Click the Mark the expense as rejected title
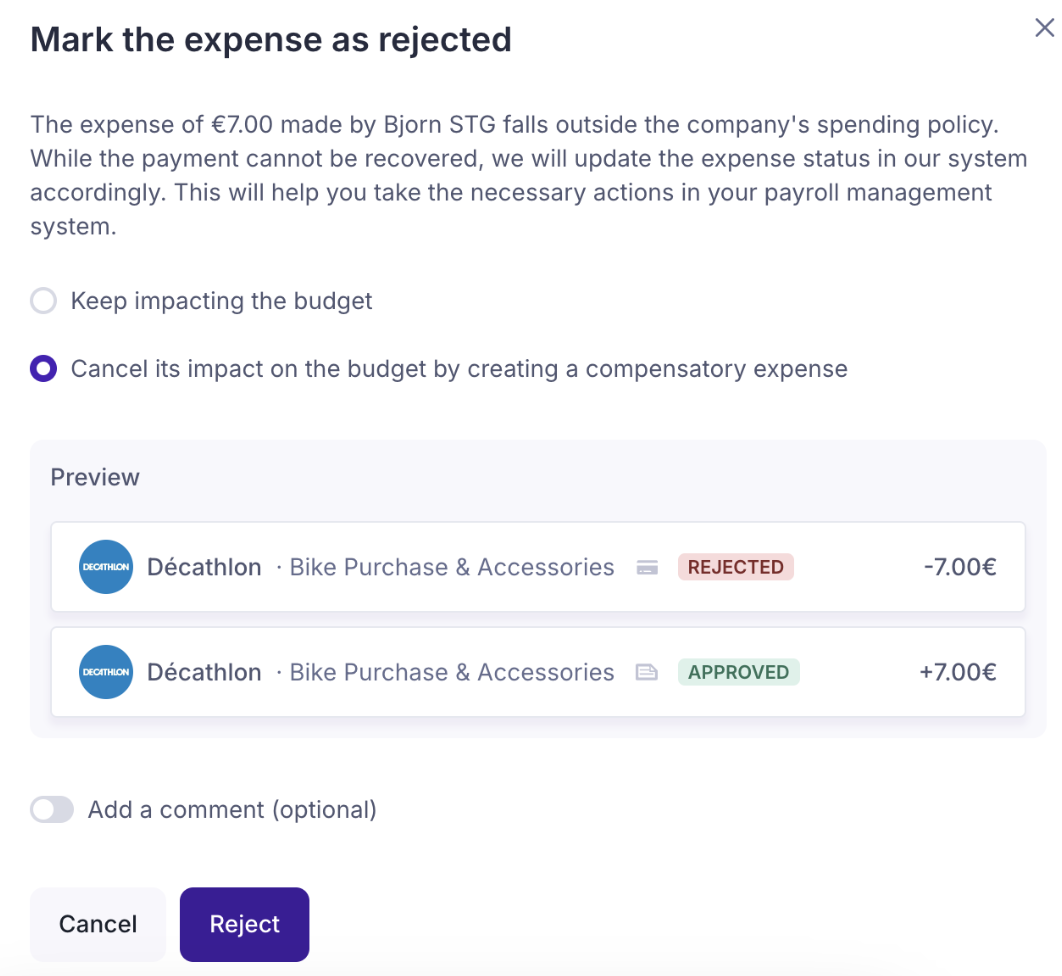Screen dimensions: 1062x976 271,39
